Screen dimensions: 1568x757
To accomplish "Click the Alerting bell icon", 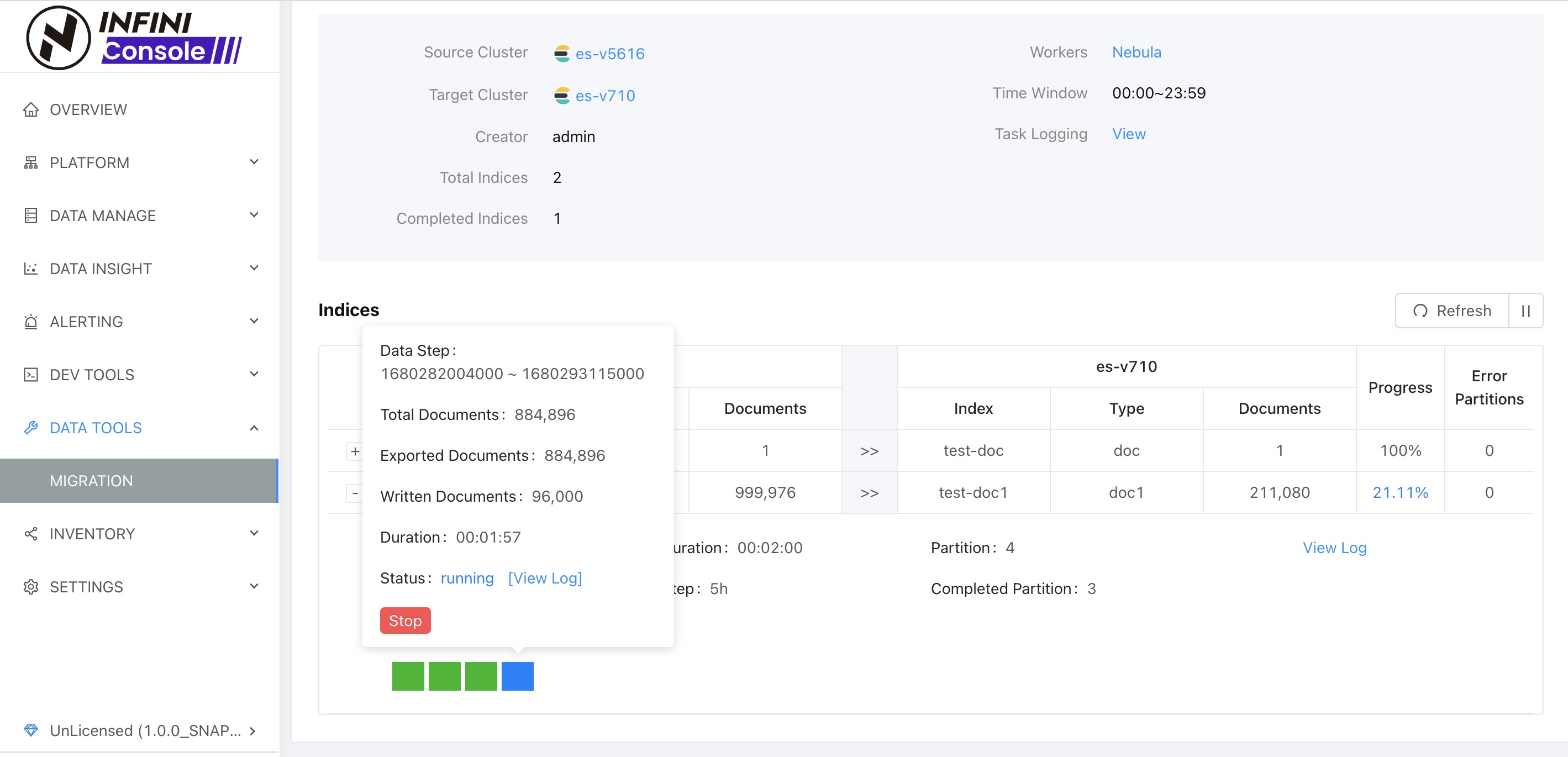I will point(30,321).
